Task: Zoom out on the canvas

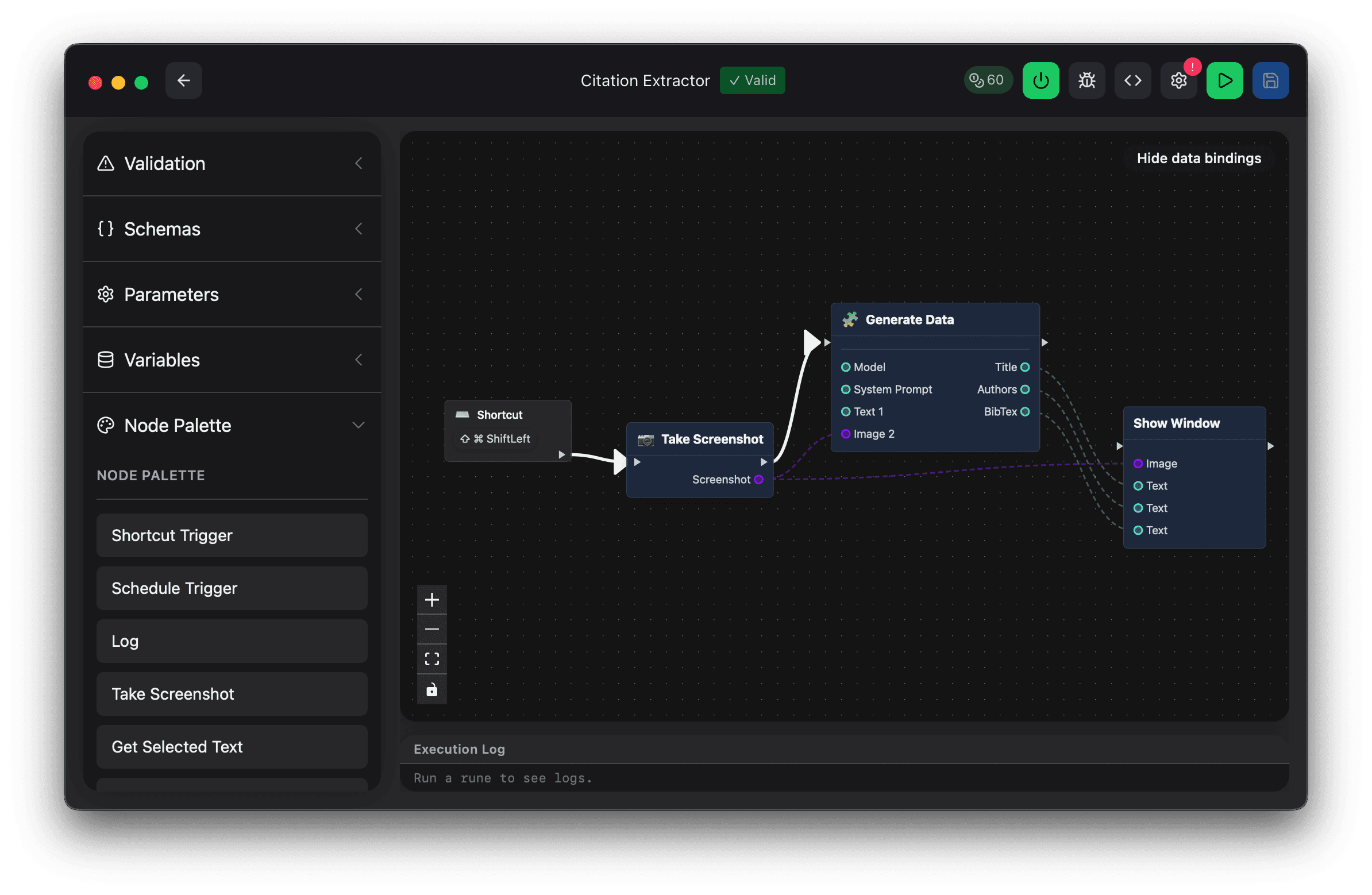Action: click(432, 630)
